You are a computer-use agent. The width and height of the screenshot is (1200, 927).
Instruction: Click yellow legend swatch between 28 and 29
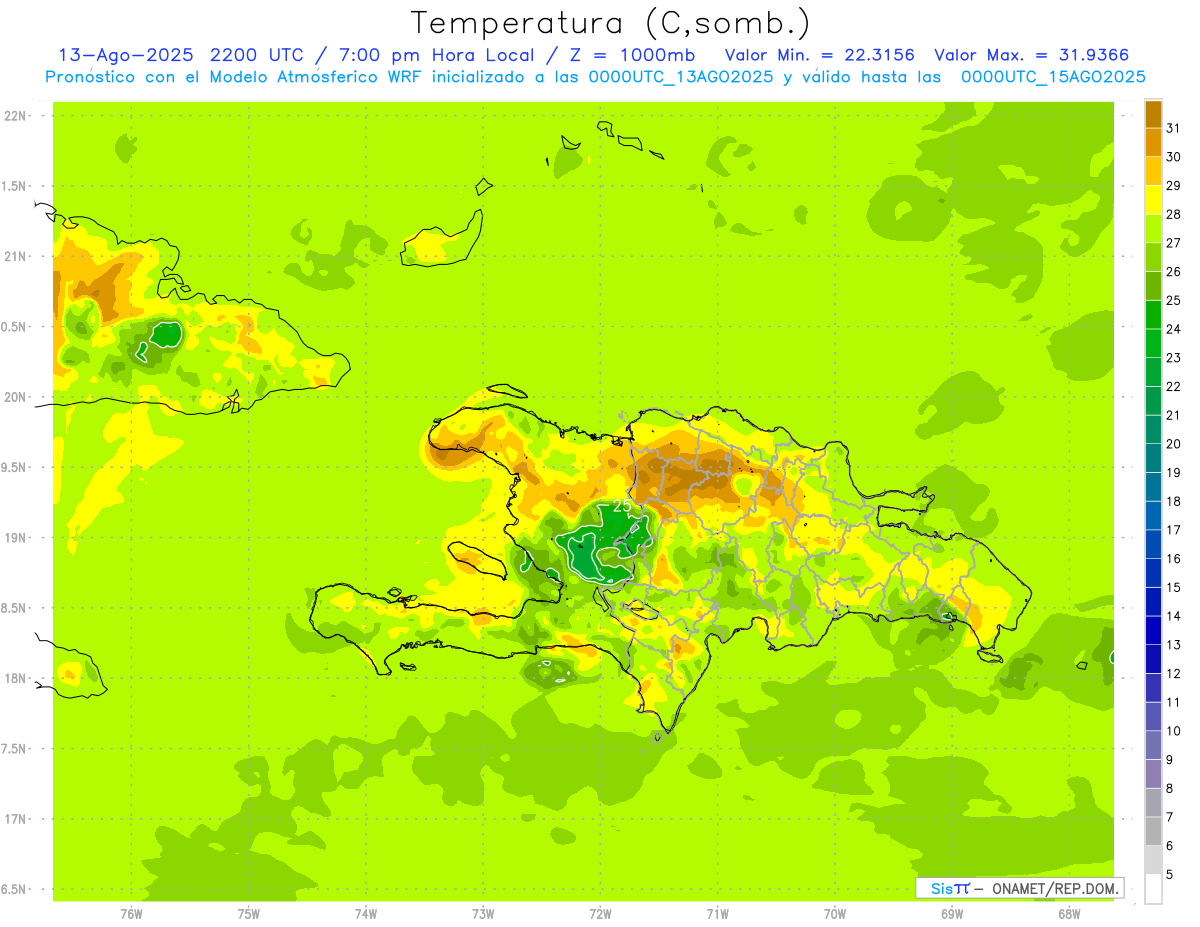[x=1153, y=200]
